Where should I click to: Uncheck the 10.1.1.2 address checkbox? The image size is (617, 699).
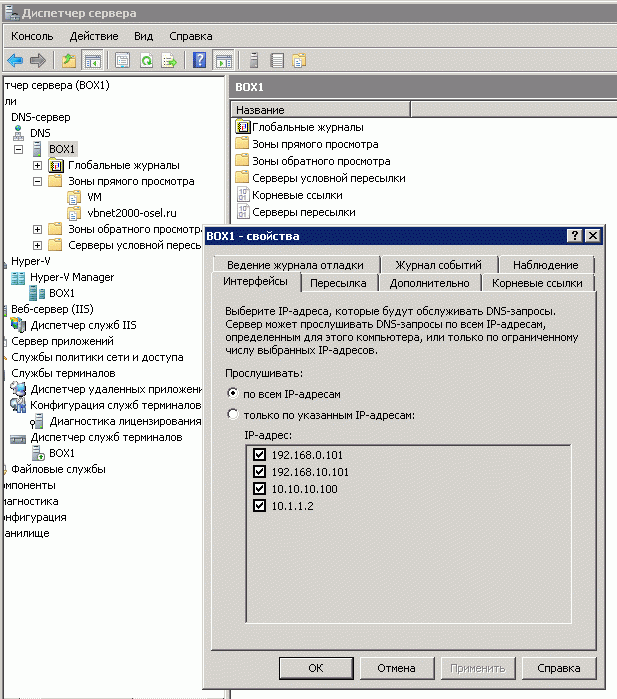(x=259, y=506)
